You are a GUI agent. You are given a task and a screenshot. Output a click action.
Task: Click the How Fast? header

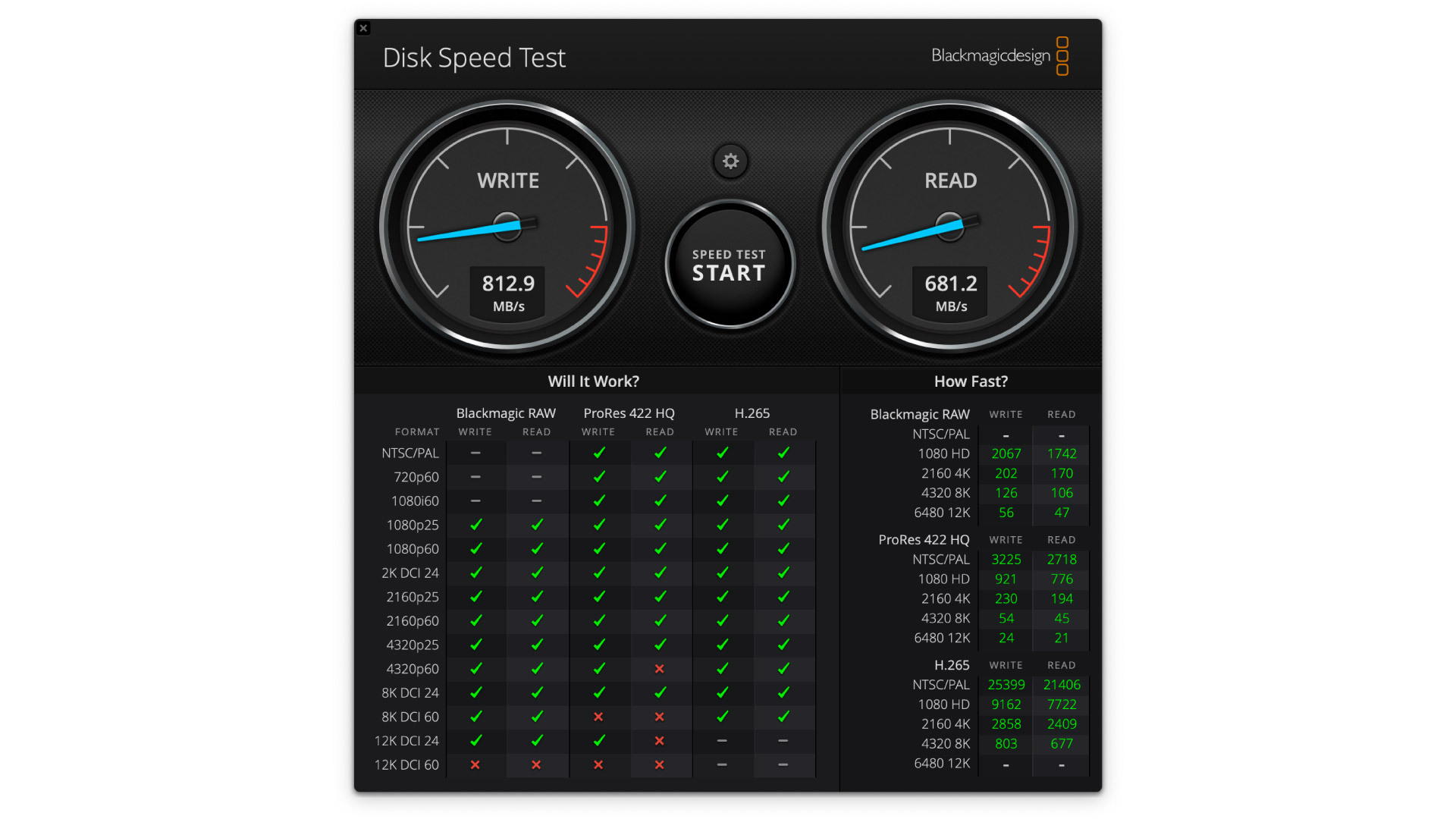point(970,381)
